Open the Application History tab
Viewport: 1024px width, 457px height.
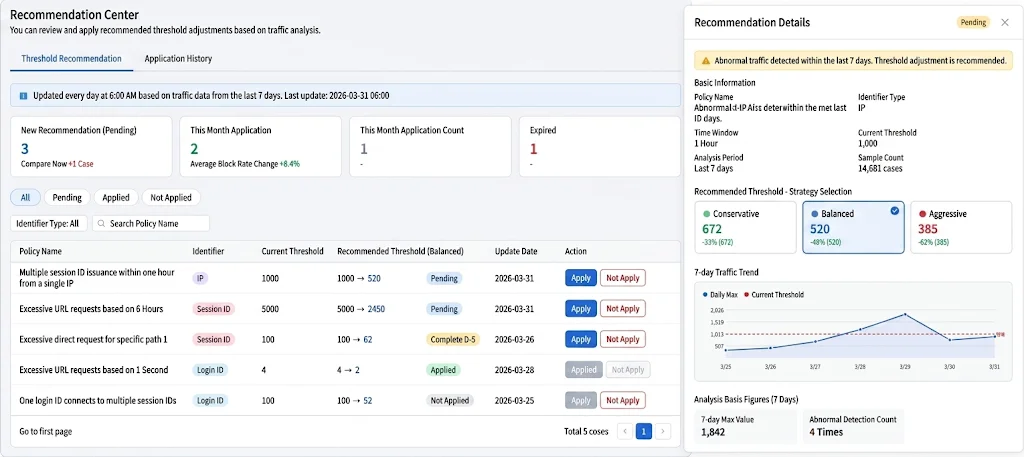[x=178, y=58]
